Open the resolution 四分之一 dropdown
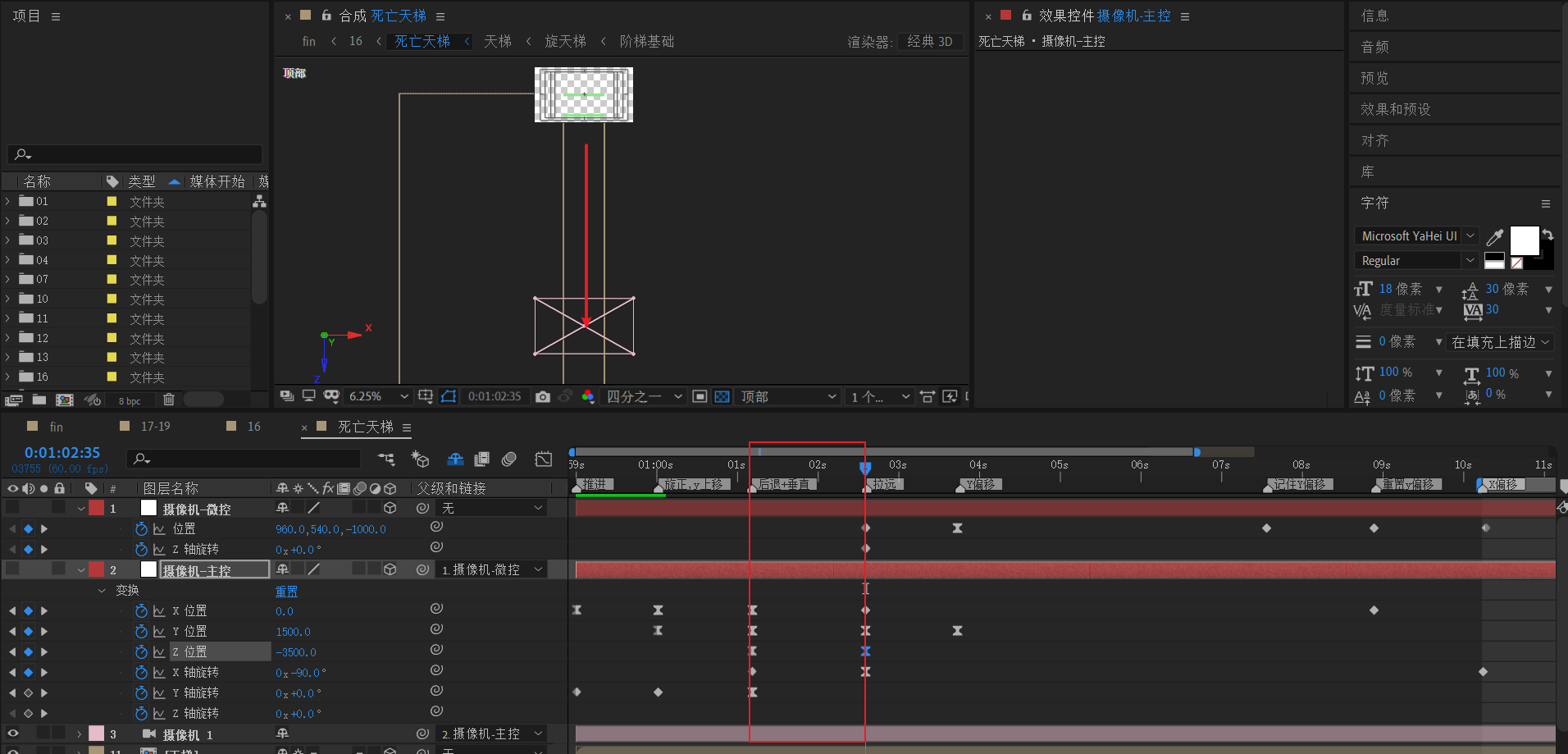Screen dimensions: 1568x754 click(x=645, y=396)
